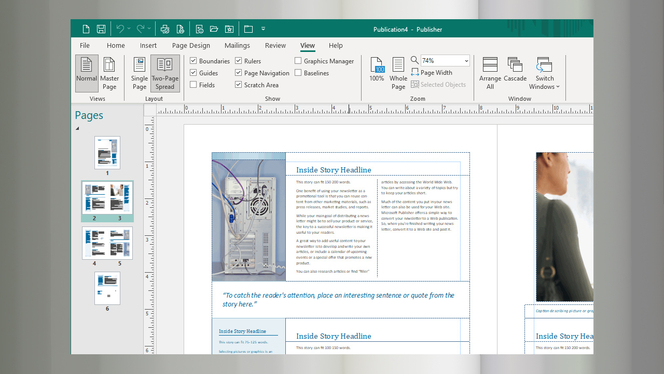The width and height of the screenshot is (664, 374).
Task: Select page 6 thumbnail
Action: [x=107, y=288]
